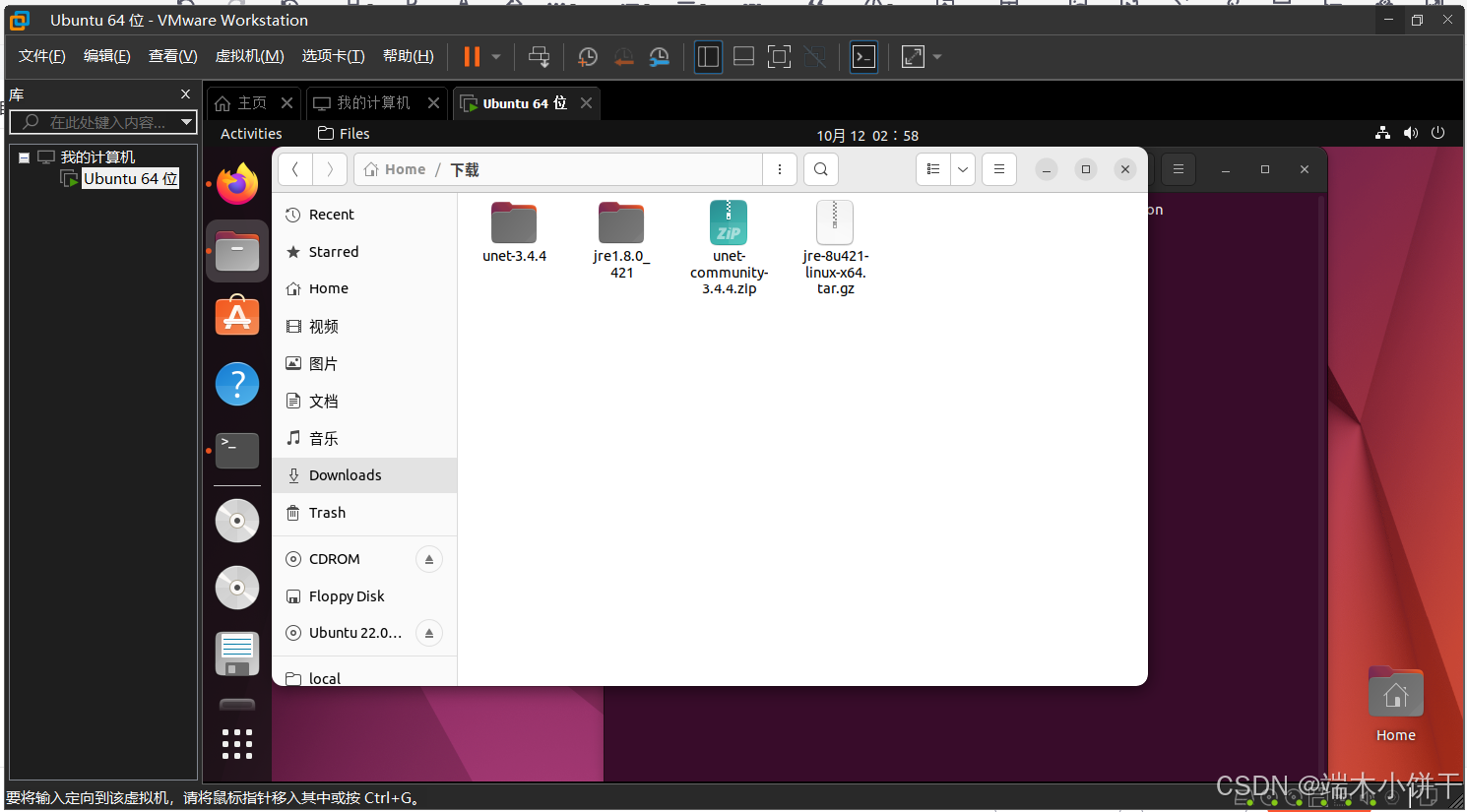Select 音乐 in the Files sidebar
1467x812 pixels.
364,439
